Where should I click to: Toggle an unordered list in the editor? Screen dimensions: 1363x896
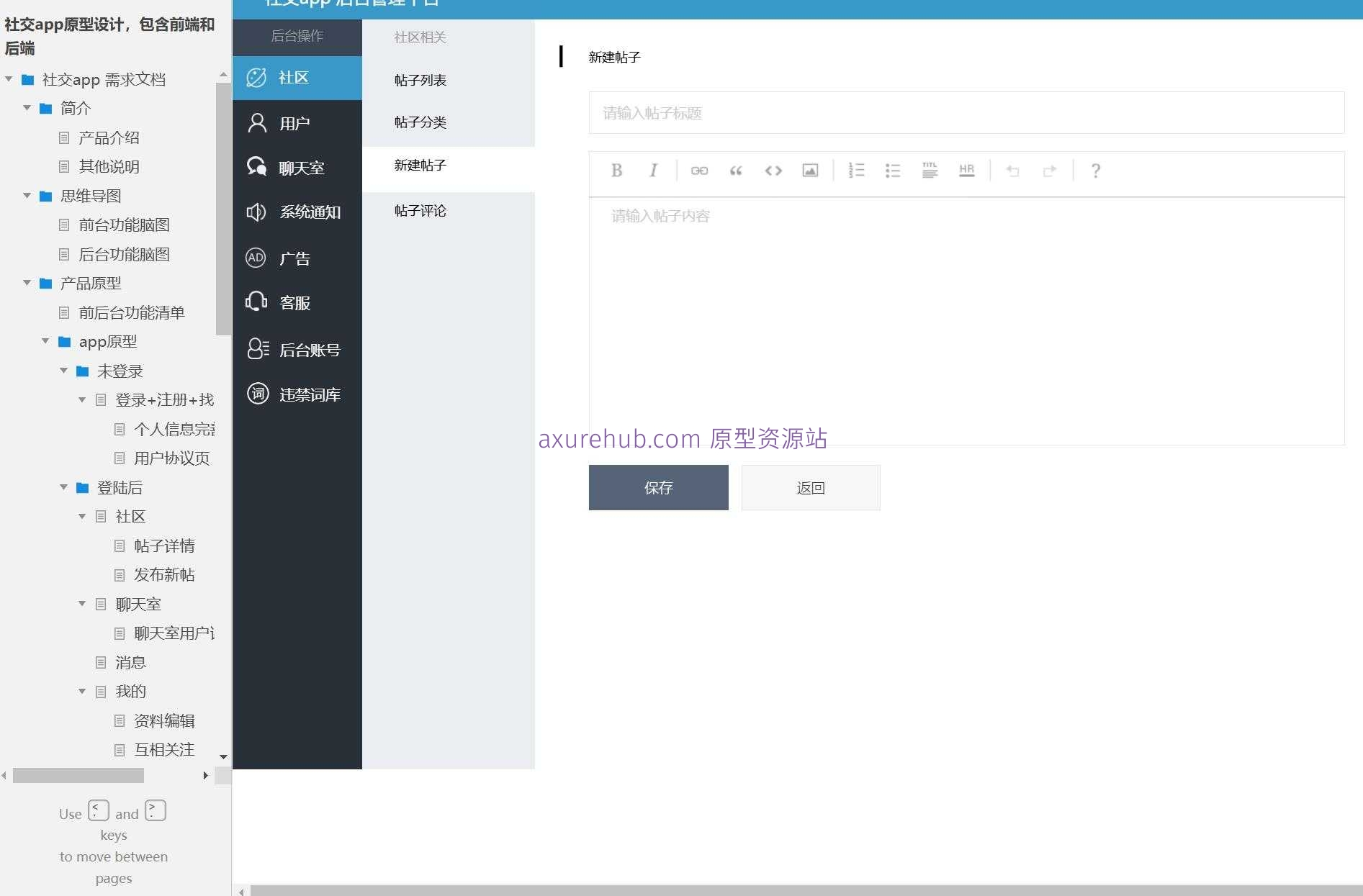click(892, 171)
